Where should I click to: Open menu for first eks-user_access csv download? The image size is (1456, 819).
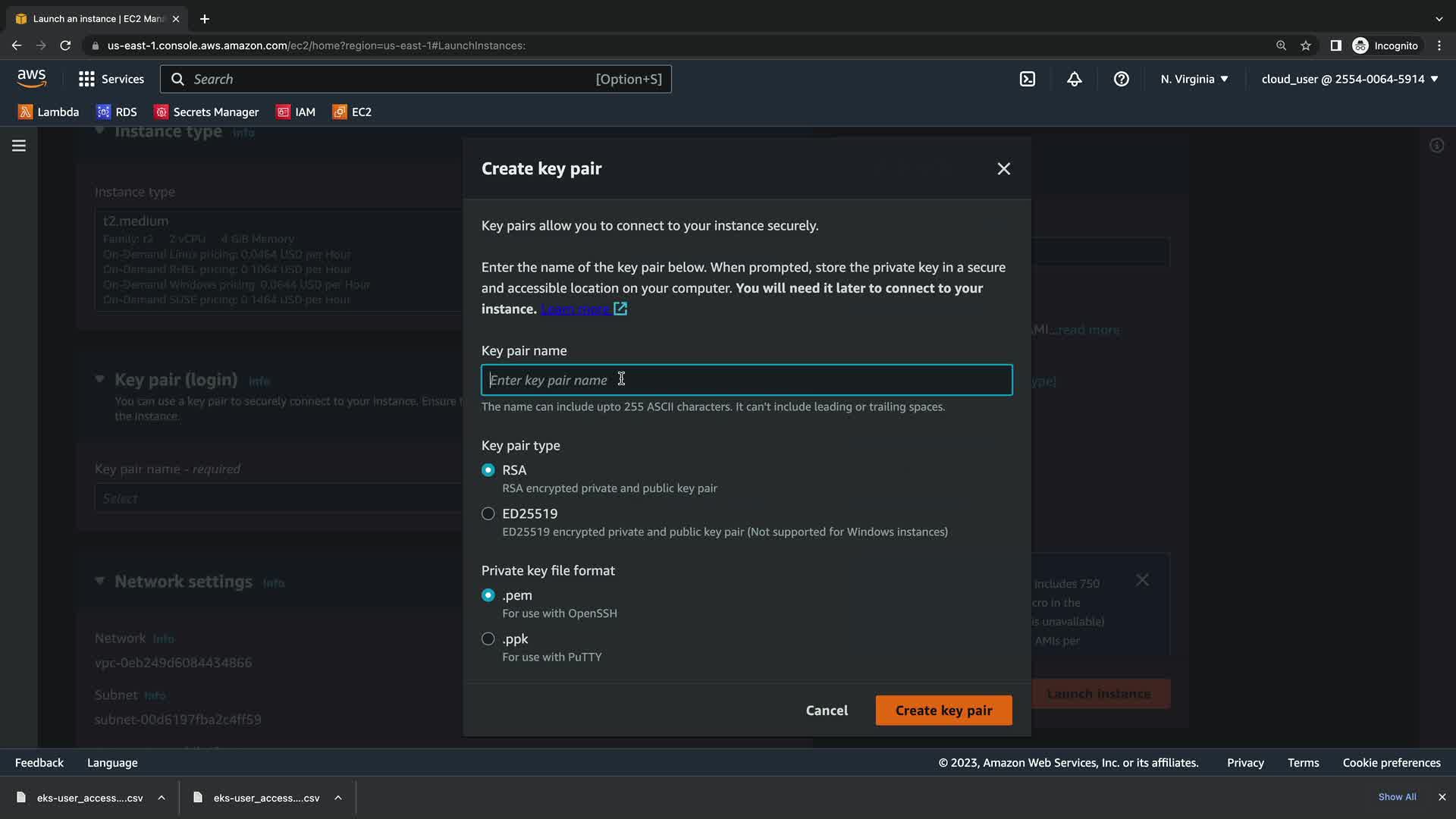tap(162, 798)
